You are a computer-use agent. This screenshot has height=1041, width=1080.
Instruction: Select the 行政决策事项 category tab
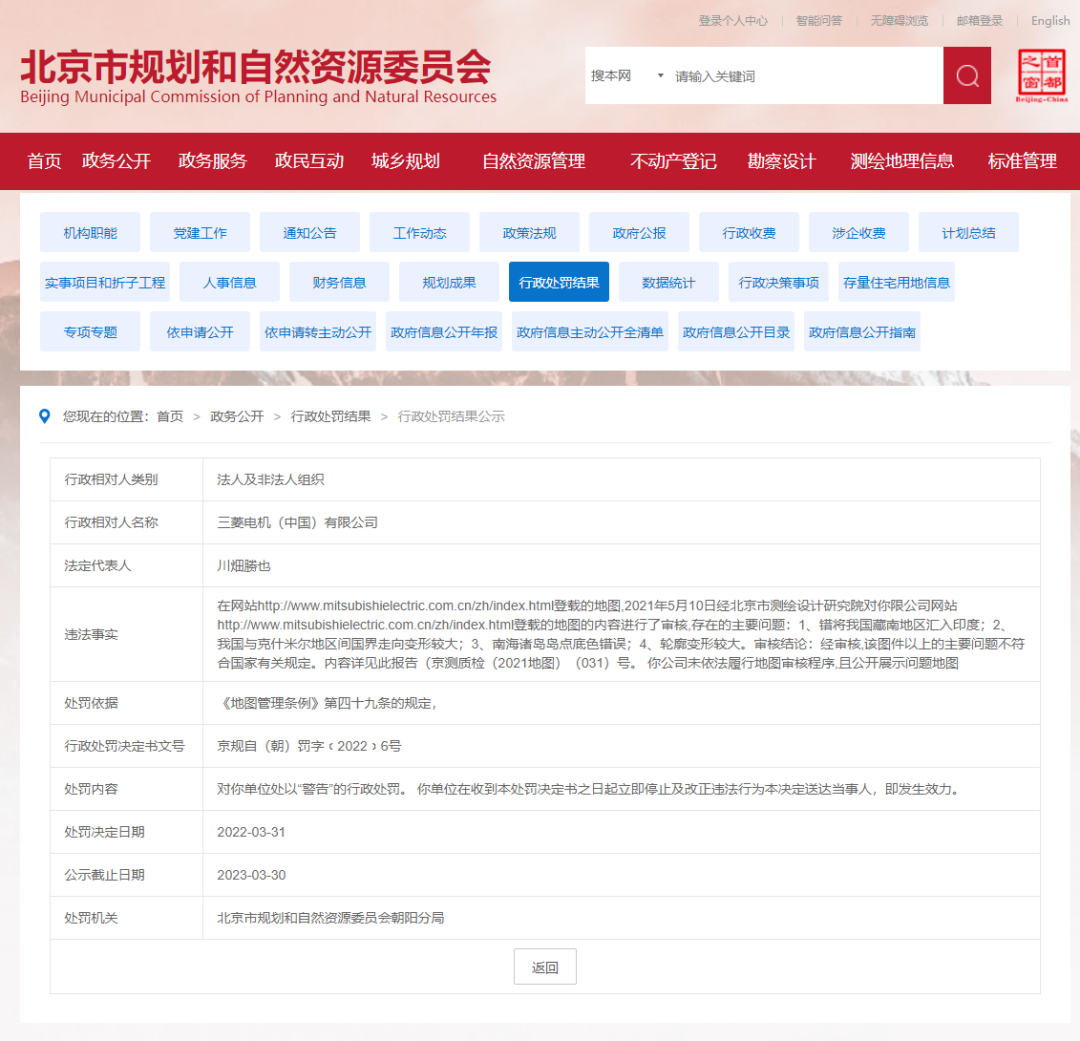[x=779, y=282]
